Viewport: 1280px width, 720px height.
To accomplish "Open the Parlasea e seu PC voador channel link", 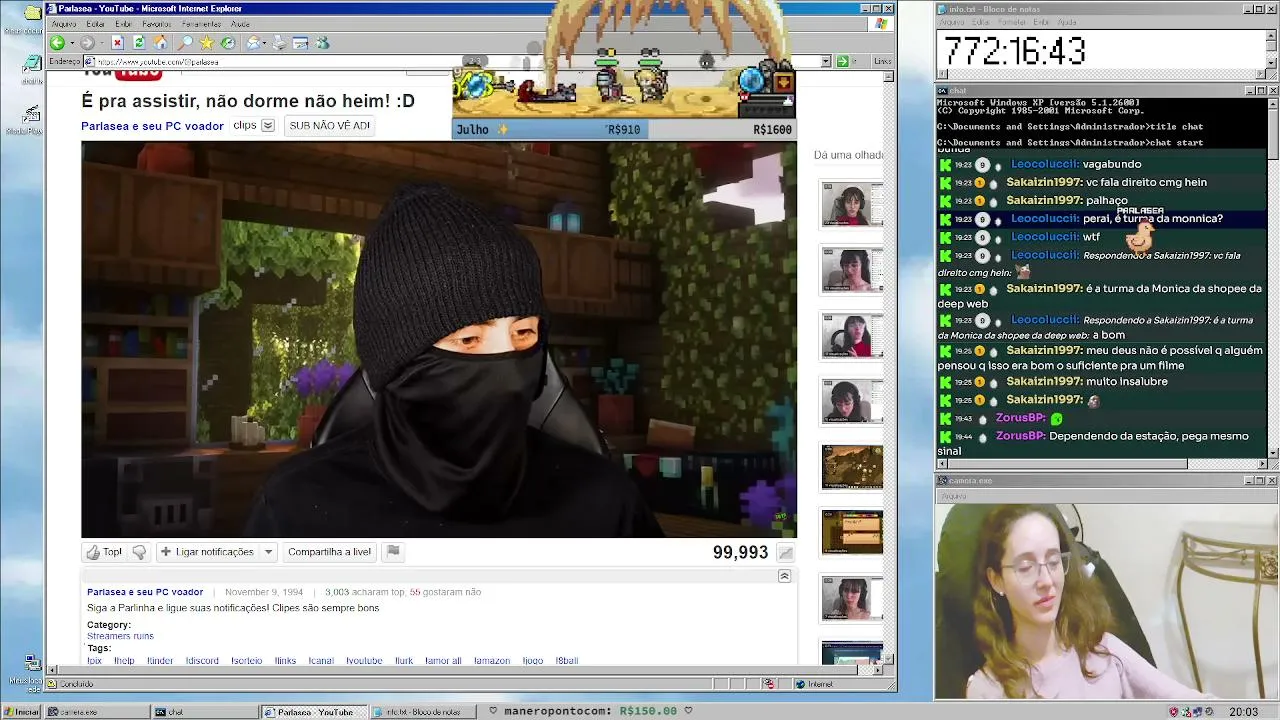I will [x=152, y=126].
